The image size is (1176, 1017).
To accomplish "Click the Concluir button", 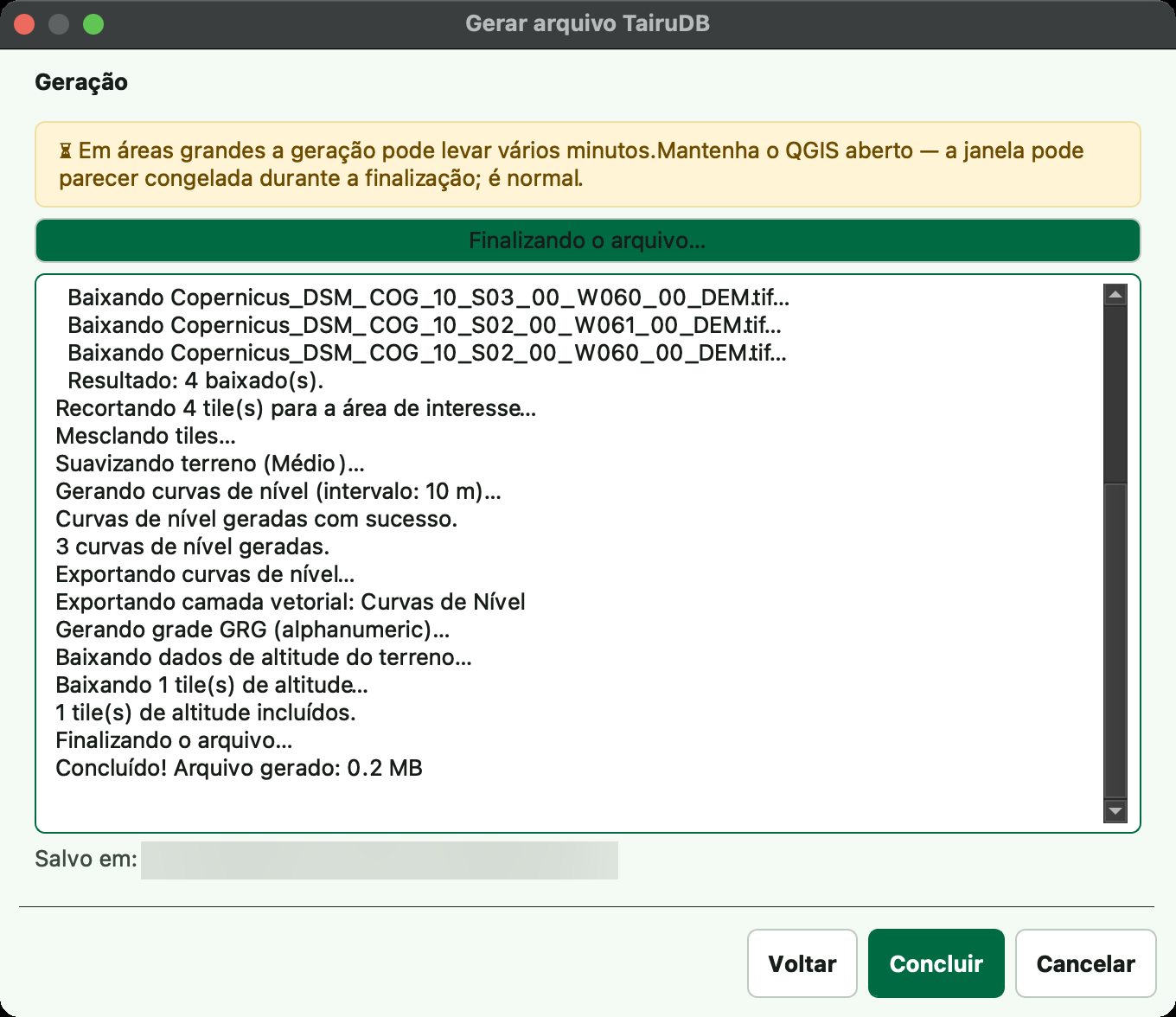I will [936, 963].
